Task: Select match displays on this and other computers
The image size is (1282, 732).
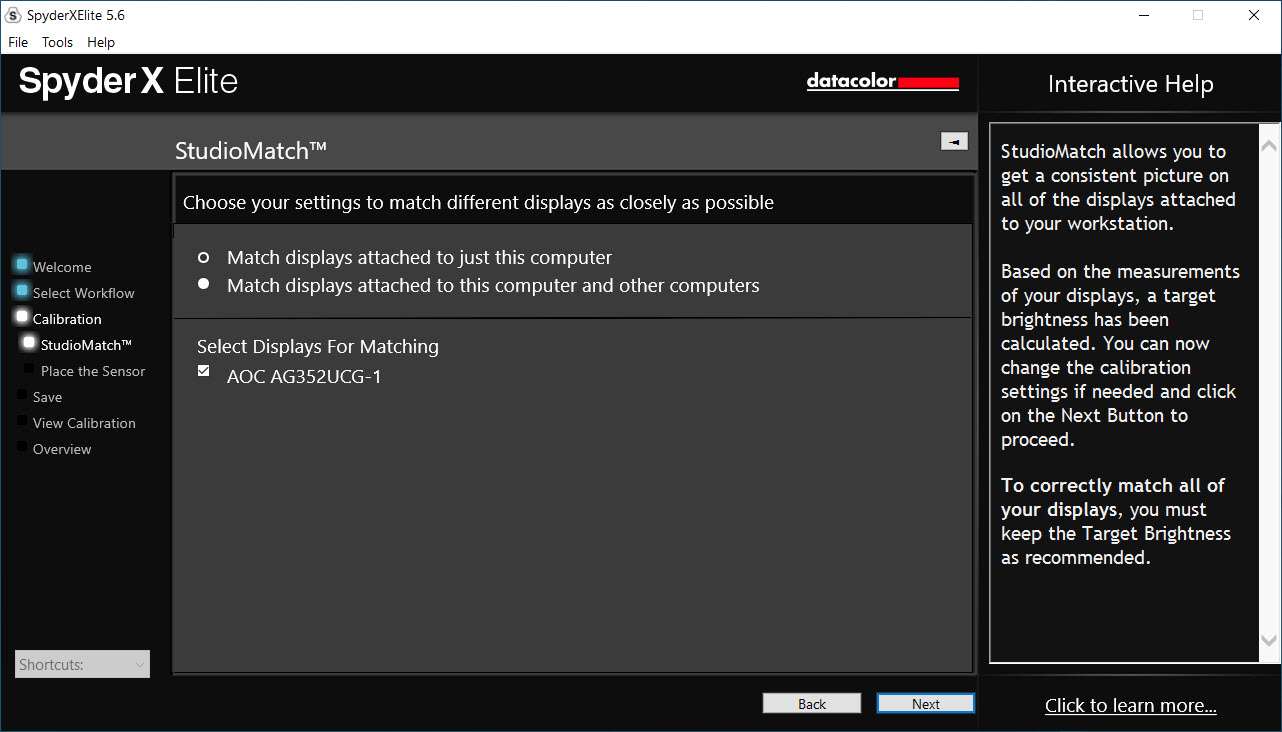Action: 204,284
